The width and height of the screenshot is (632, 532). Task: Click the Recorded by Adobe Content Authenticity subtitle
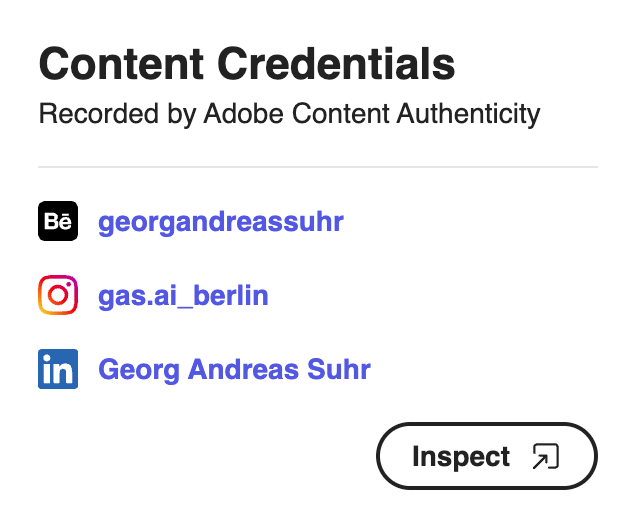(x=289, y=114)
